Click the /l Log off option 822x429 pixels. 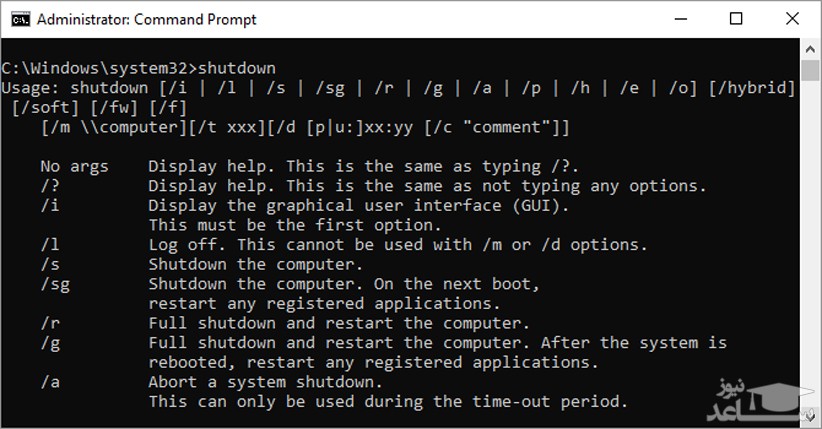[x=49, y=245]
